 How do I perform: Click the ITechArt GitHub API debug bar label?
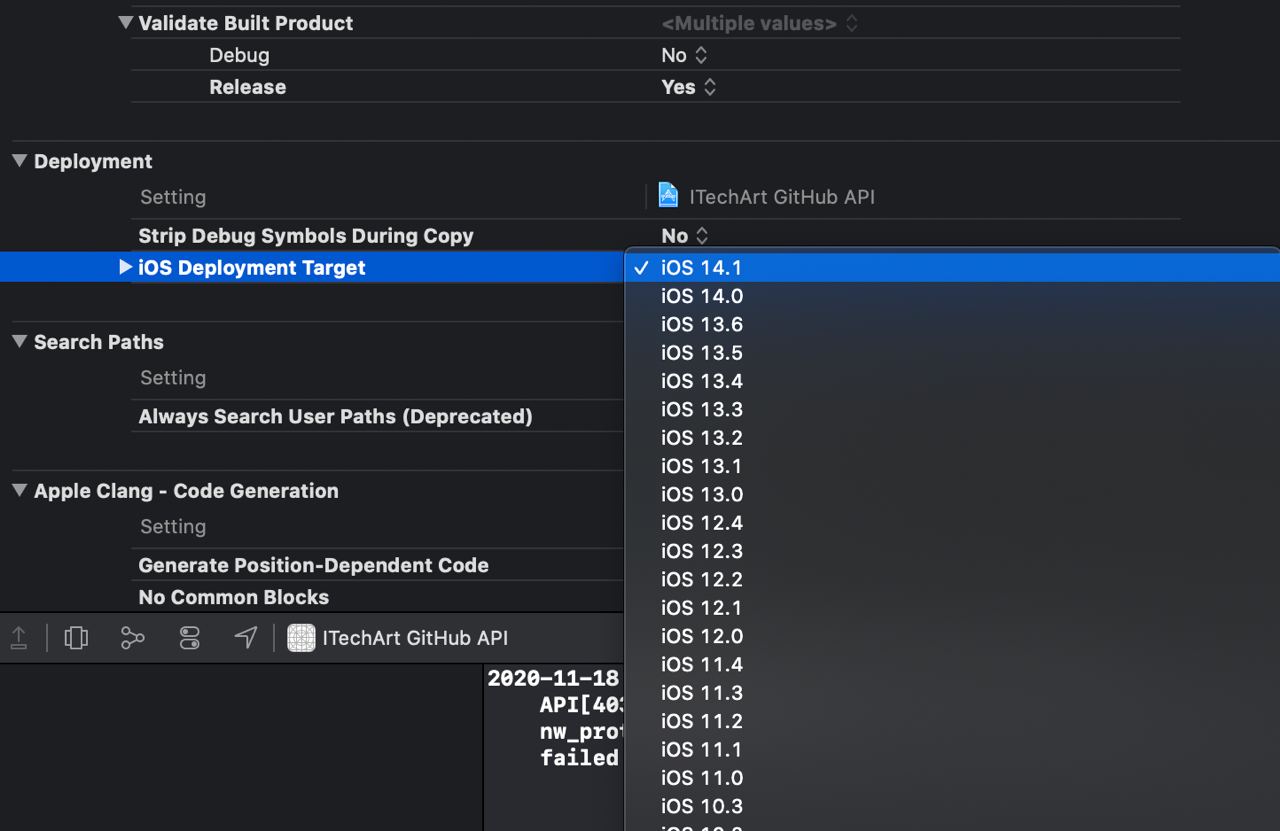(x=415, y=638)
